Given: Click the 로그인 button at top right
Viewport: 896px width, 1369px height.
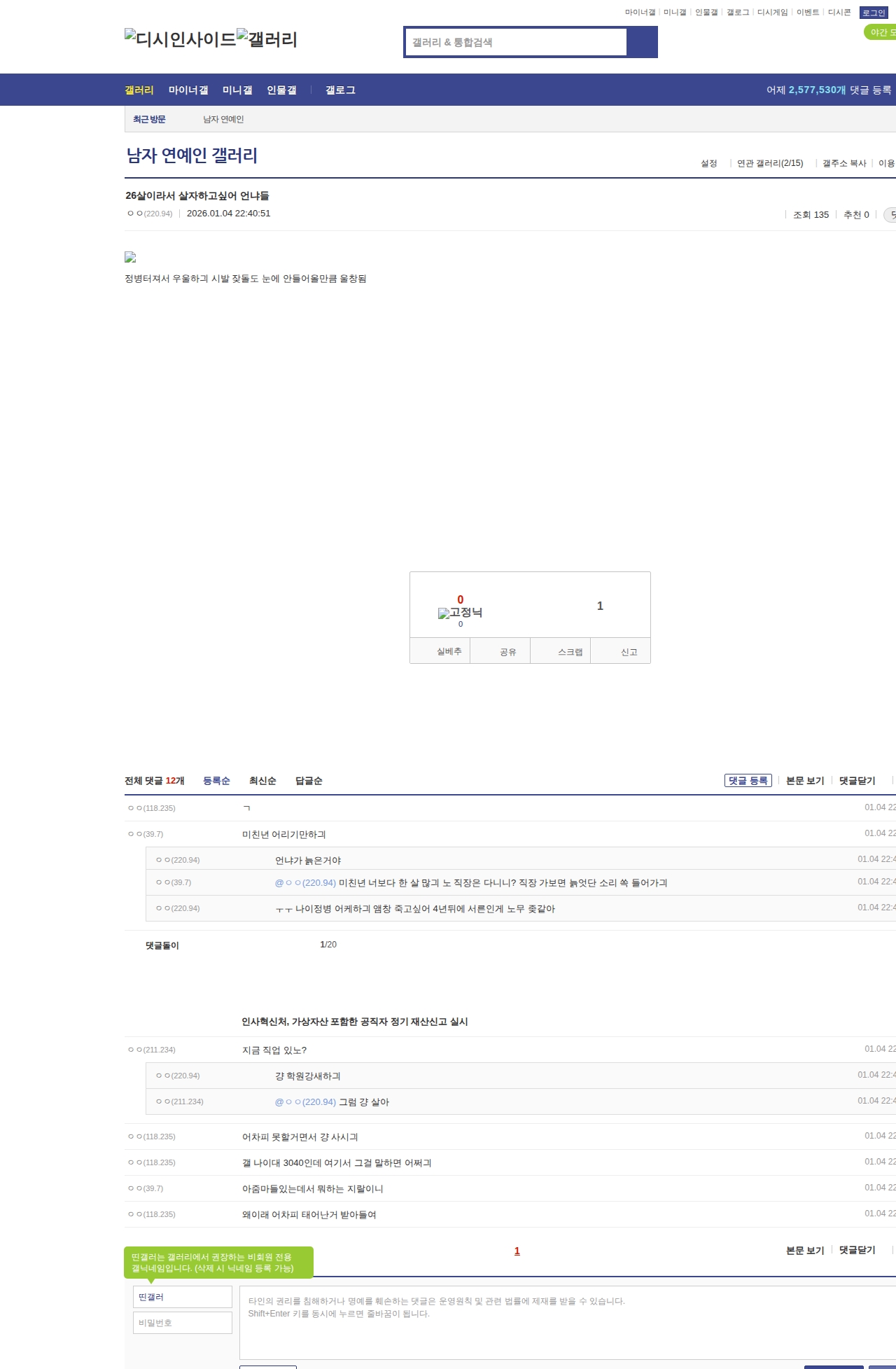Looking at the screenshot, I should (x=873, y=13).
